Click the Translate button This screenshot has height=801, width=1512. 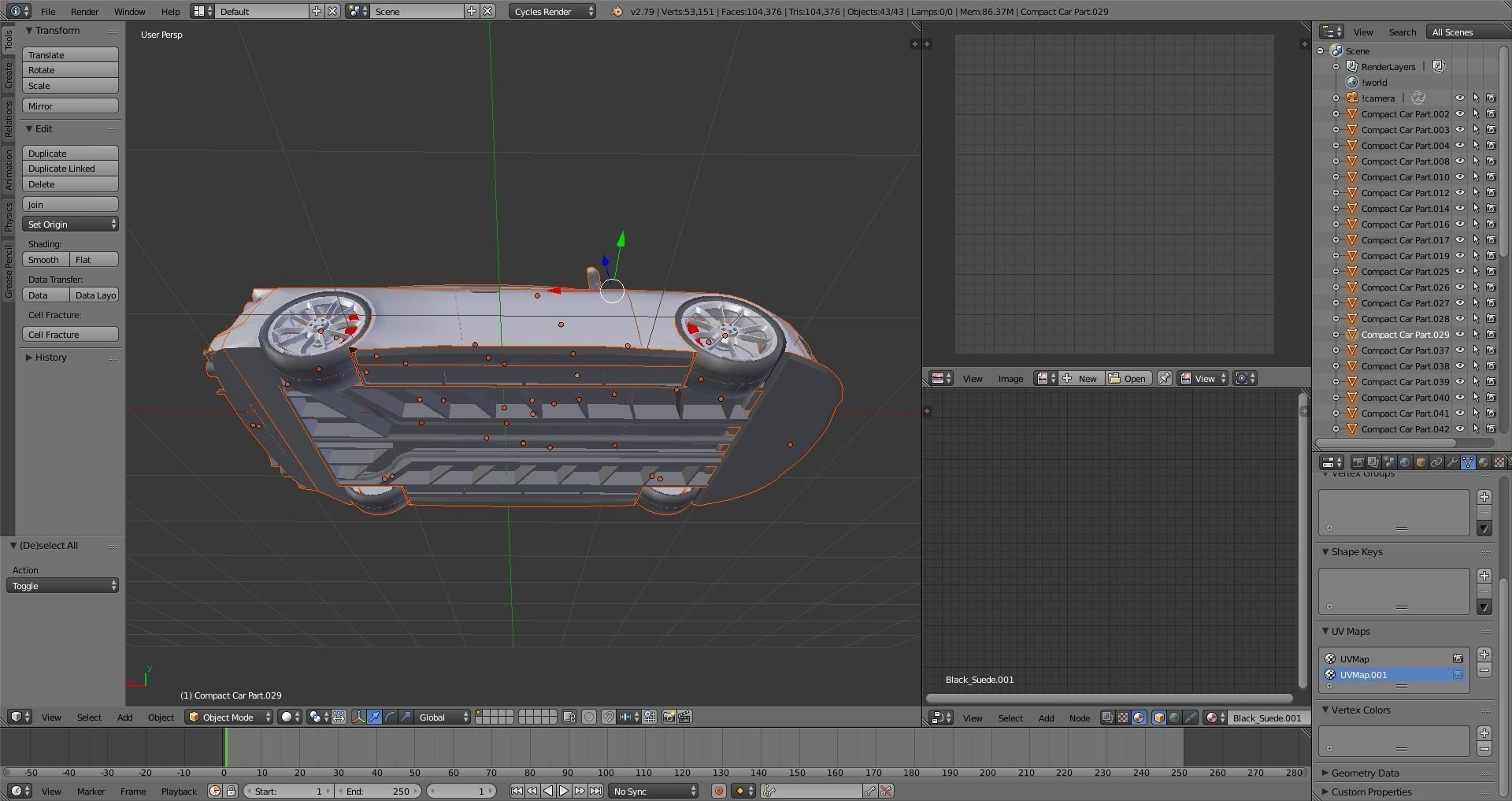[x=71, y=55]
